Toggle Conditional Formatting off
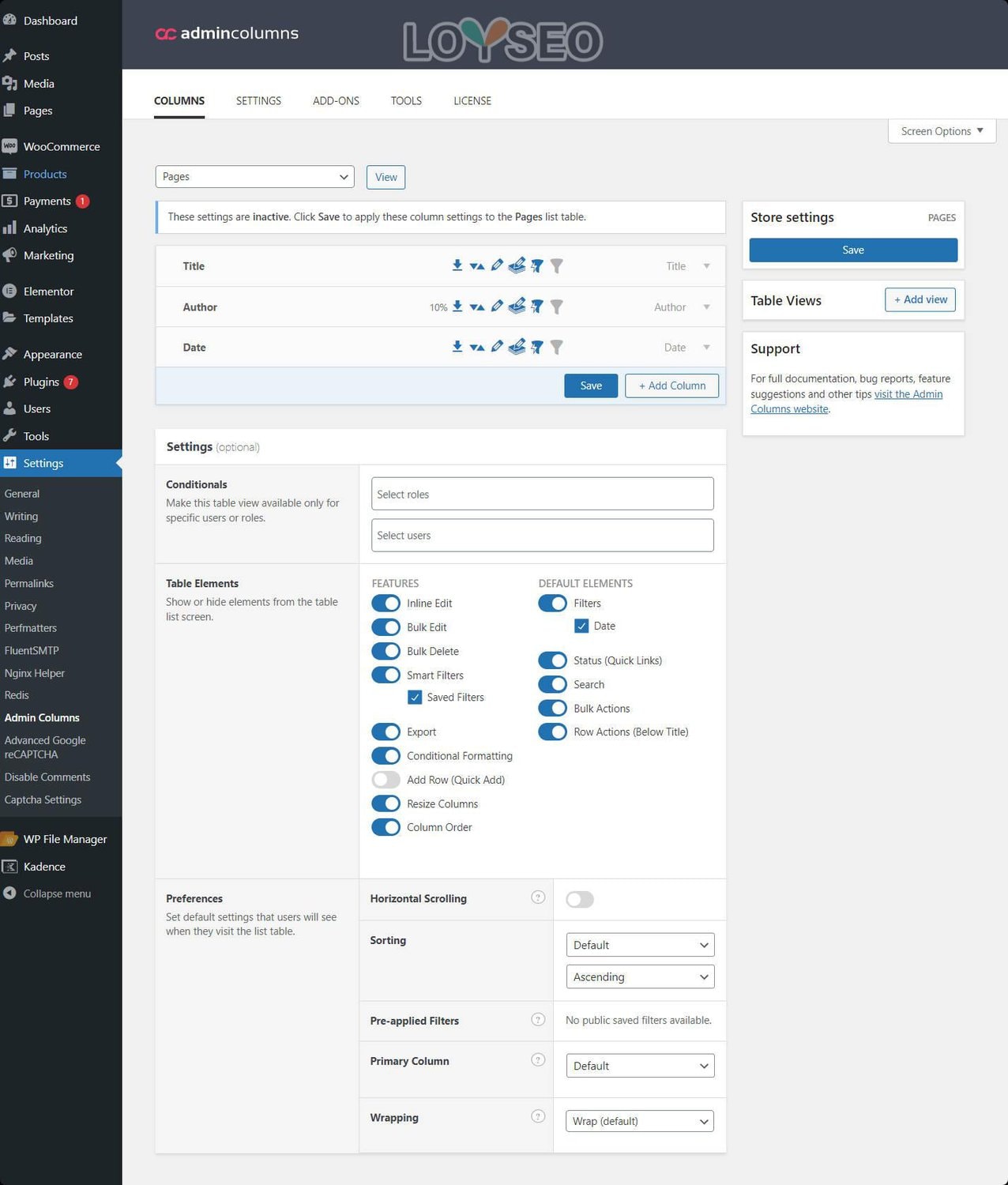 click(x=386, y=756)
